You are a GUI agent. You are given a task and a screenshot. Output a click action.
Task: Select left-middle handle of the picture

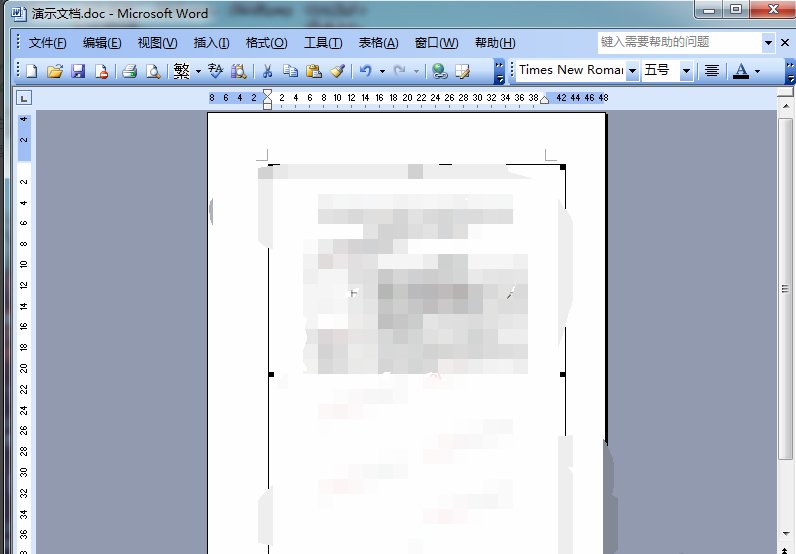tap(271, 375)
